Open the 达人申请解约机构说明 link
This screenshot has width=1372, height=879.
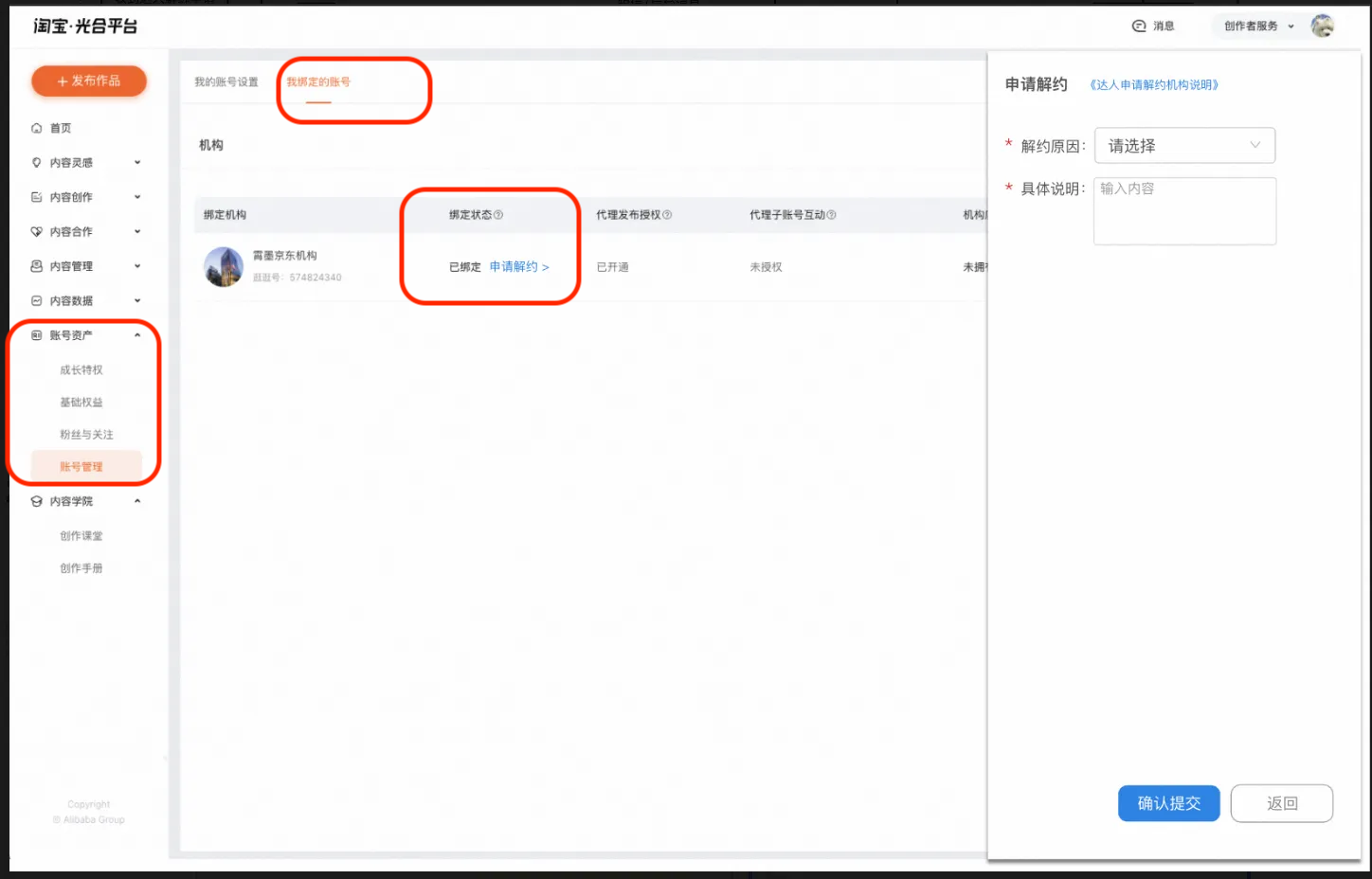pos(1153,85)
